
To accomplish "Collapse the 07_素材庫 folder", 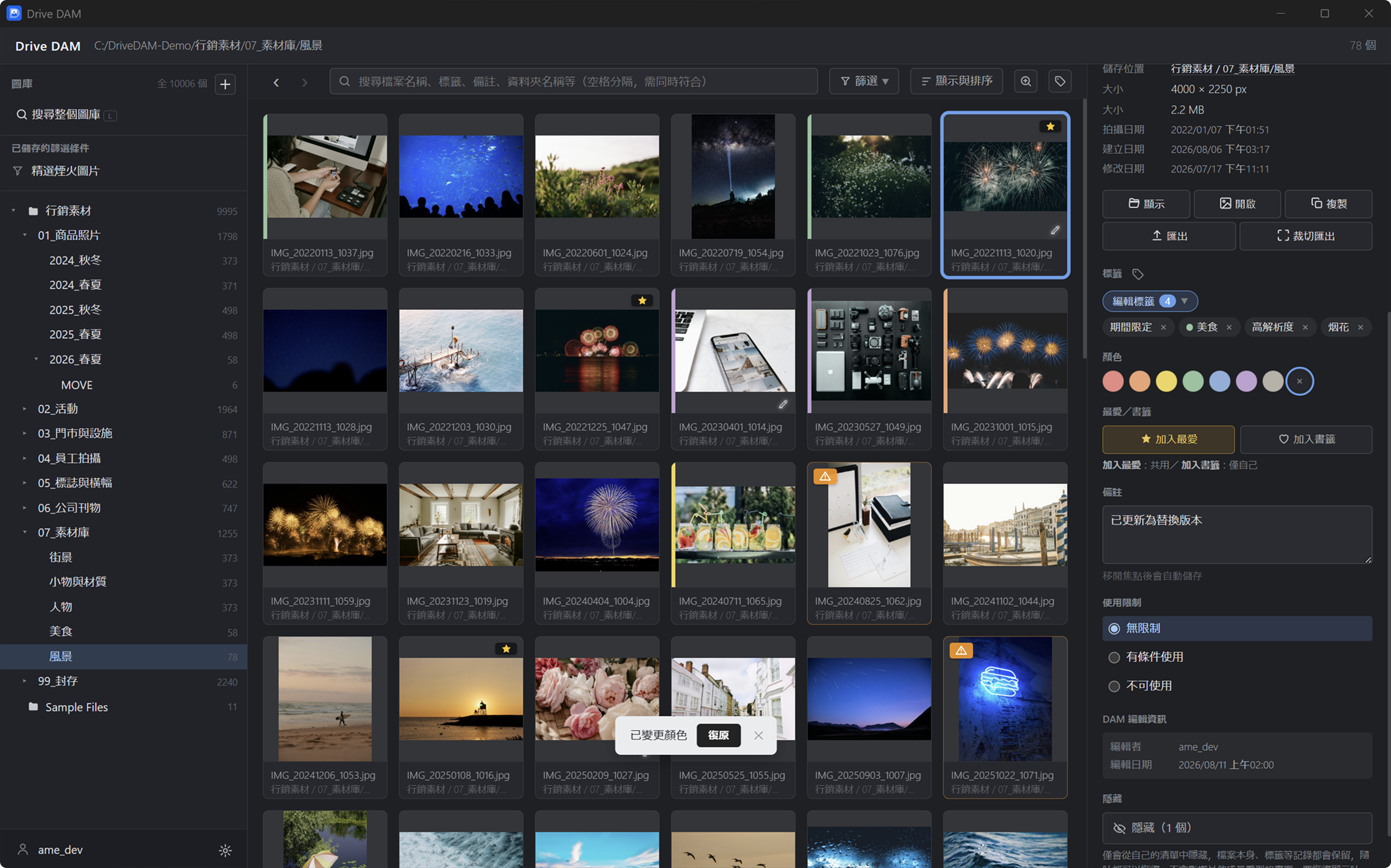I will [x=24, y=533].
